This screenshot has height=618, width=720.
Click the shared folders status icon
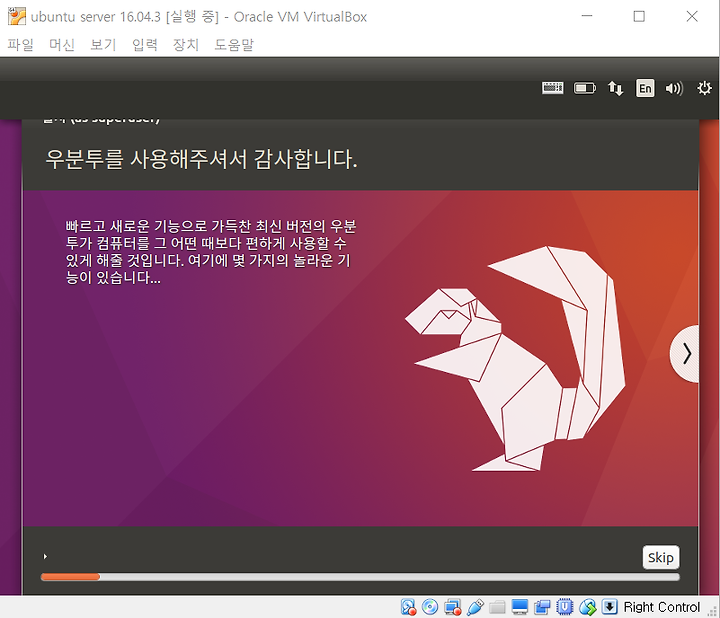(x=497, y=607)
